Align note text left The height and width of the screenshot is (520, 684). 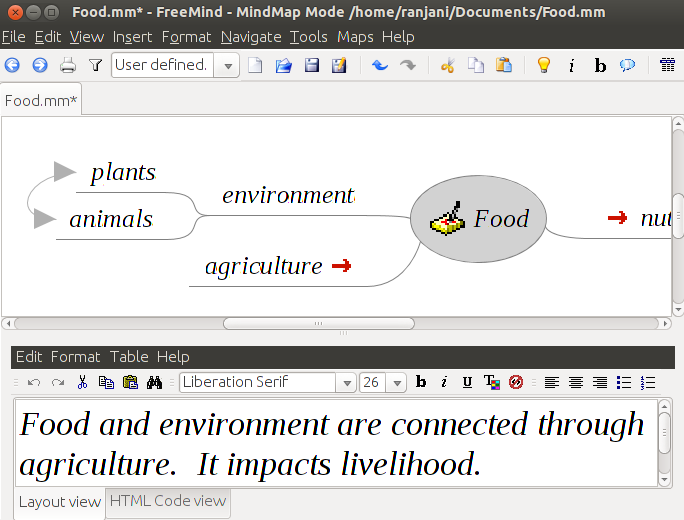pos(551,383)
